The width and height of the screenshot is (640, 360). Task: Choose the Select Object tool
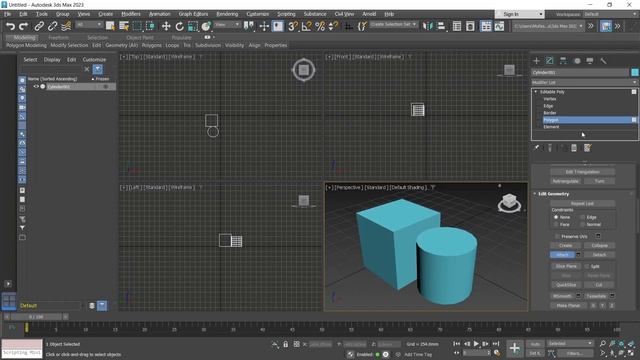tap(110, 27)
